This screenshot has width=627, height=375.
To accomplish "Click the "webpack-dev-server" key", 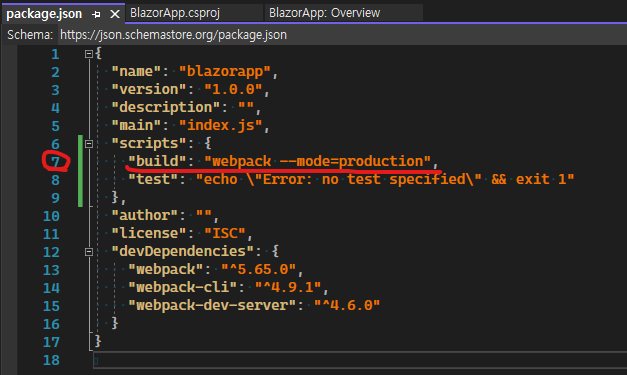I will pos(212,305).
